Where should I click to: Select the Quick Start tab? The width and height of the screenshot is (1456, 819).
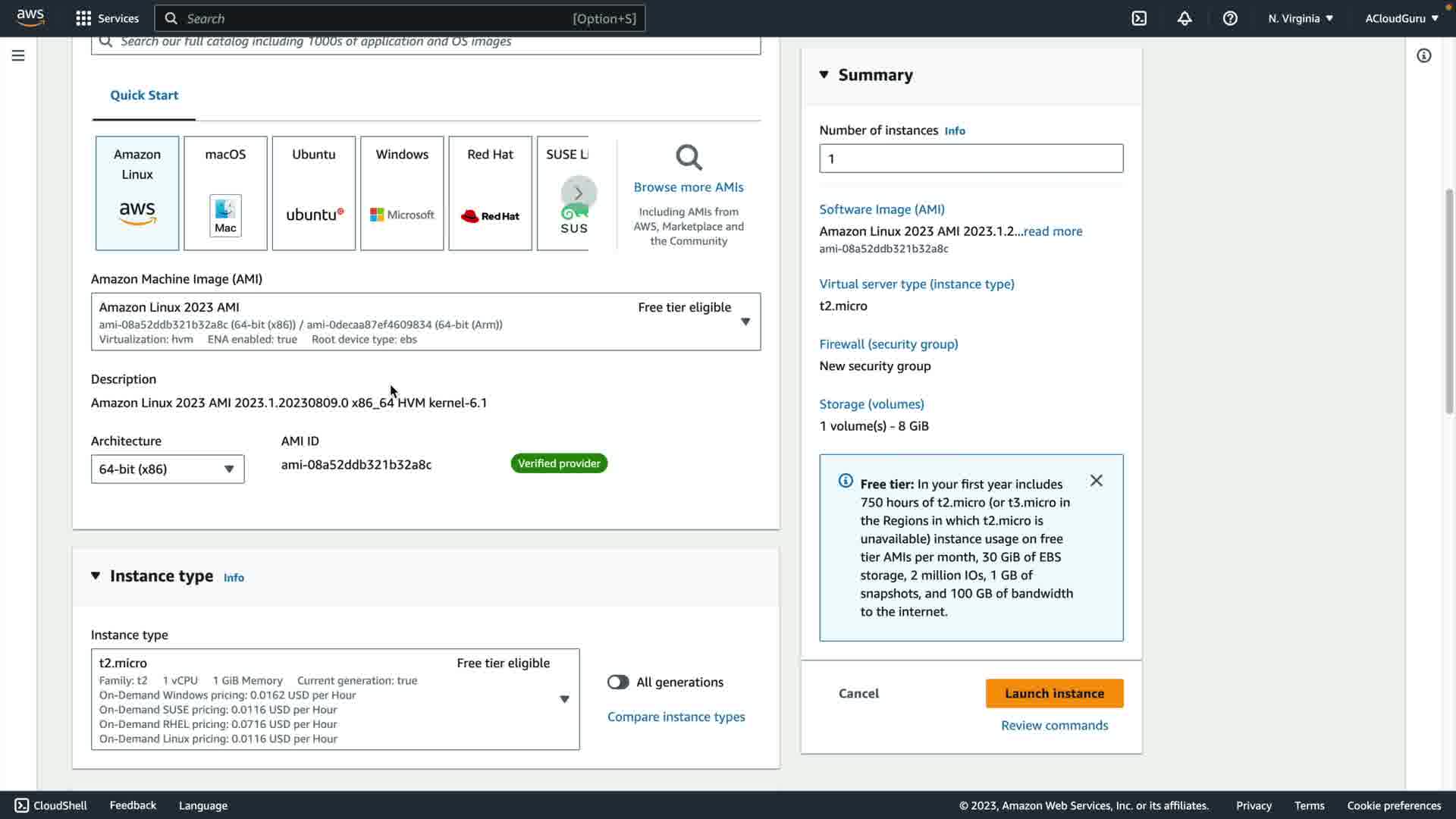(x=144, y=96)
